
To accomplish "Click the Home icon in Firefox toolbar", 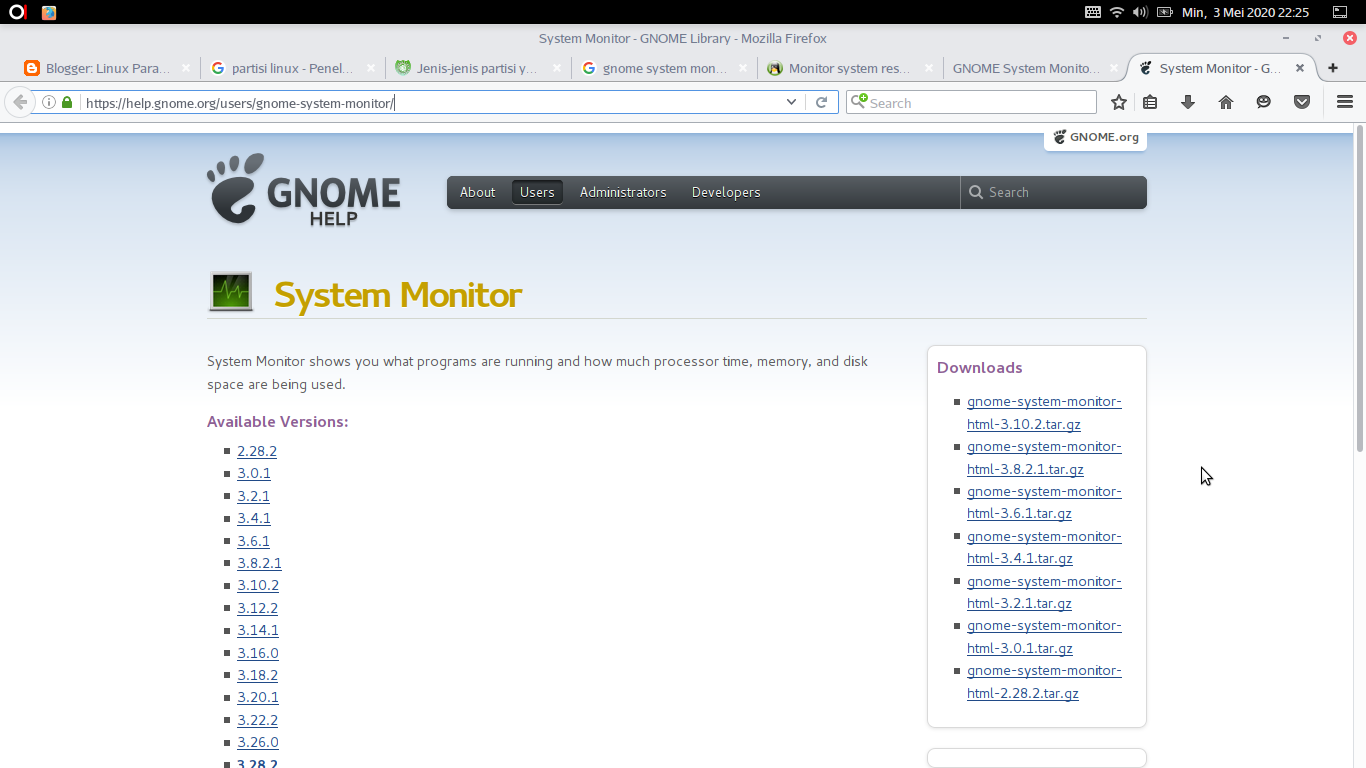I will click(1226, 102).
